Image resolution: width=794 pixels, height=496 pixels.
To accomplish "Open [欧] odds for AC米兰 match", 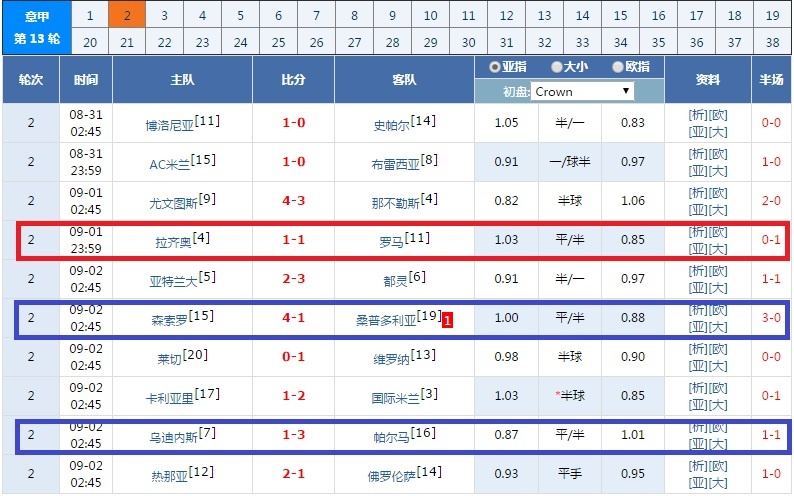I will (718, 154).
